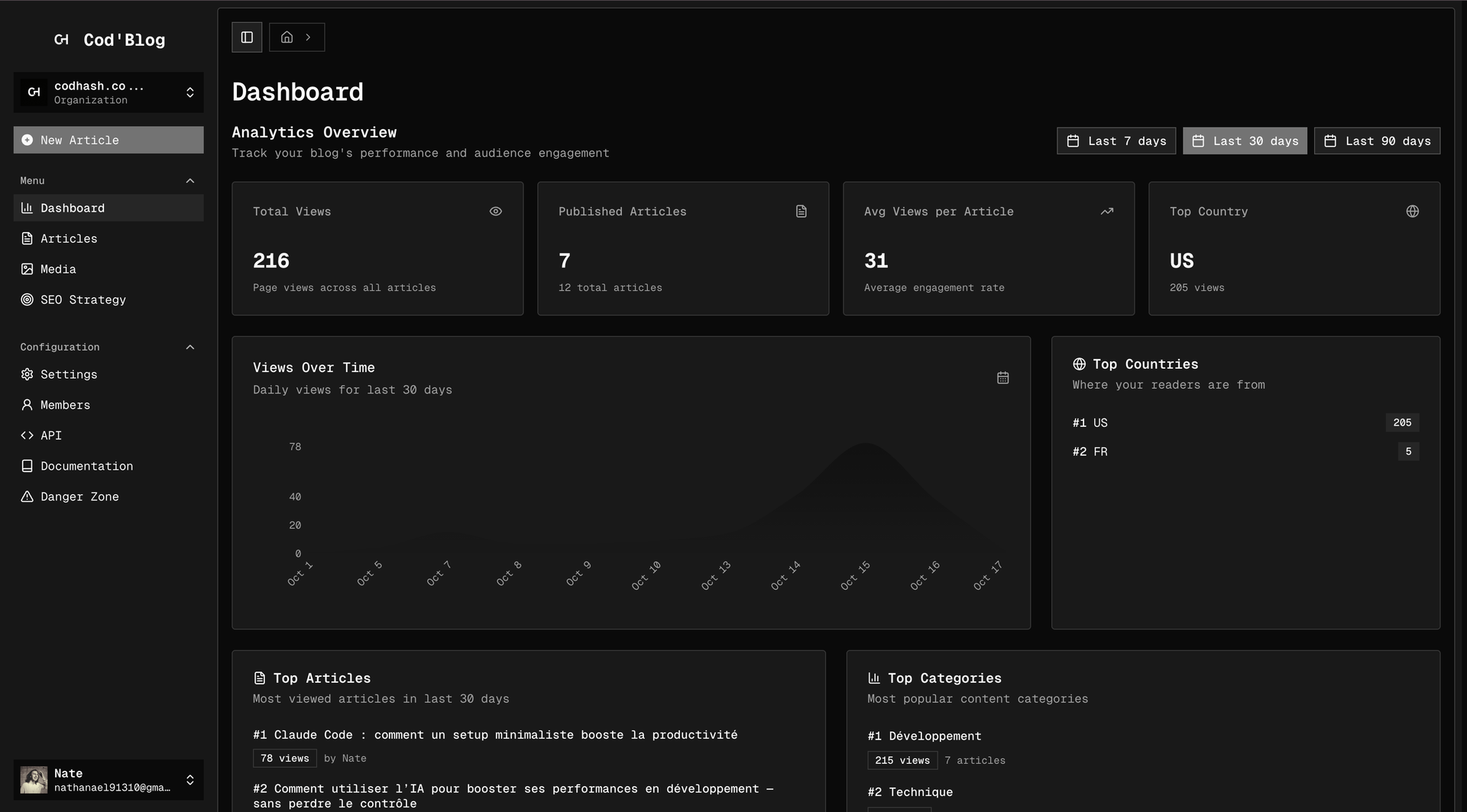This screenshot has width=1467, height=812.
Task: Click the Cod'Blog logo
Action: [109, 40]
